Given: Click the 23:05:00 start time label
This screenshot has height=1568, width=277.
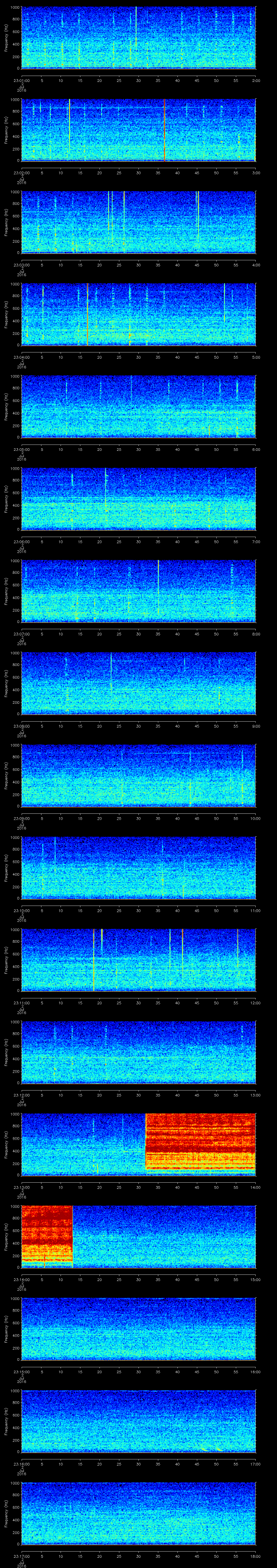Looking at the screenshot, I should 22,449.
